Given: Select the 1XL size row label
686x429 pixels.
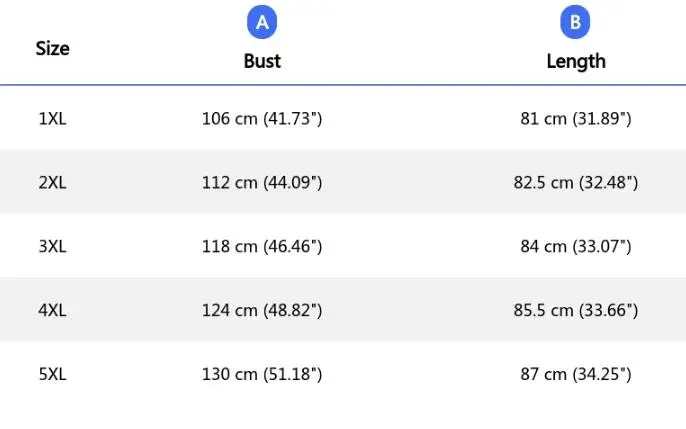Looking at the screenshot, I should click(x=52, y=119).
